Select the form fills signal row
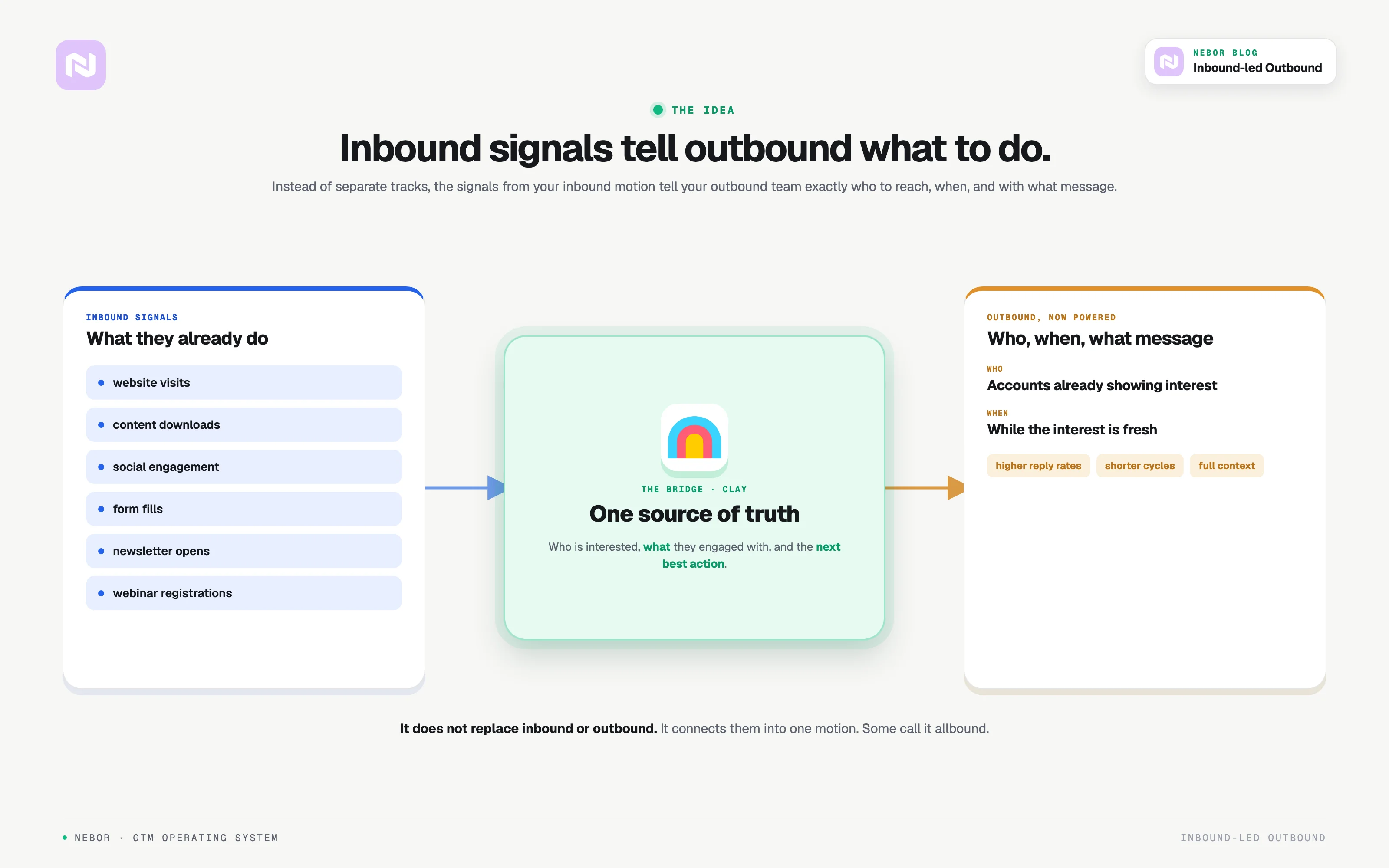The width and height of the screenshot is (1389, 868). pyautogui.click(x=244, y=509)
